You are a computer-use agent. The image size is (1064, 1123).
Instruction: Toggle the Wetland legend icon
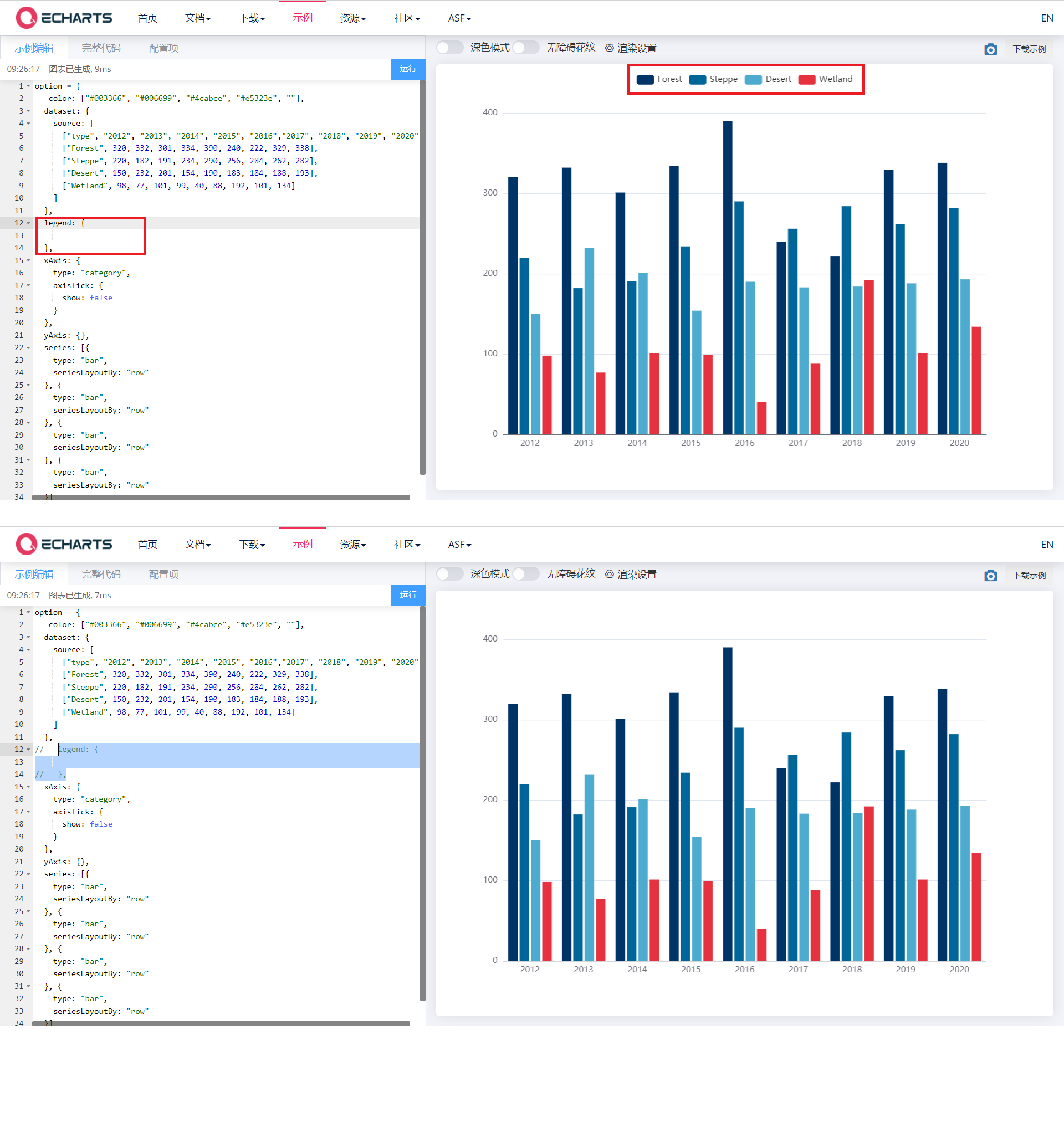[806, 79]
